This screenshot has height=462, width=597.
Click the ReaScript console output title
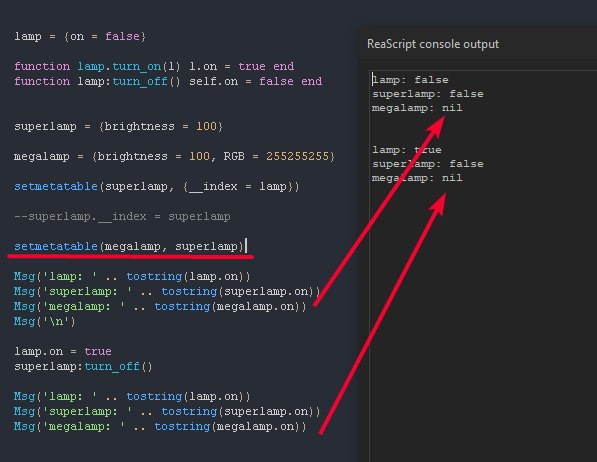(433, 44)
